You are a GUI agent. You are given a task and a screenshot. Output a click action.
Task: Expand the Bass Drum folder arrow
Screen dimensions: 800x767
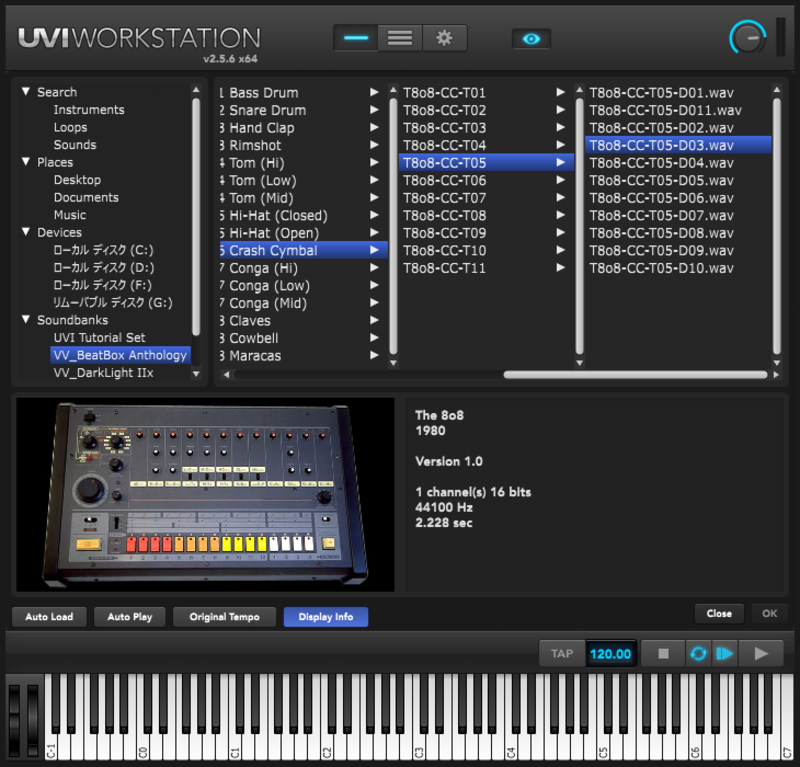click(x=374, y=92)
